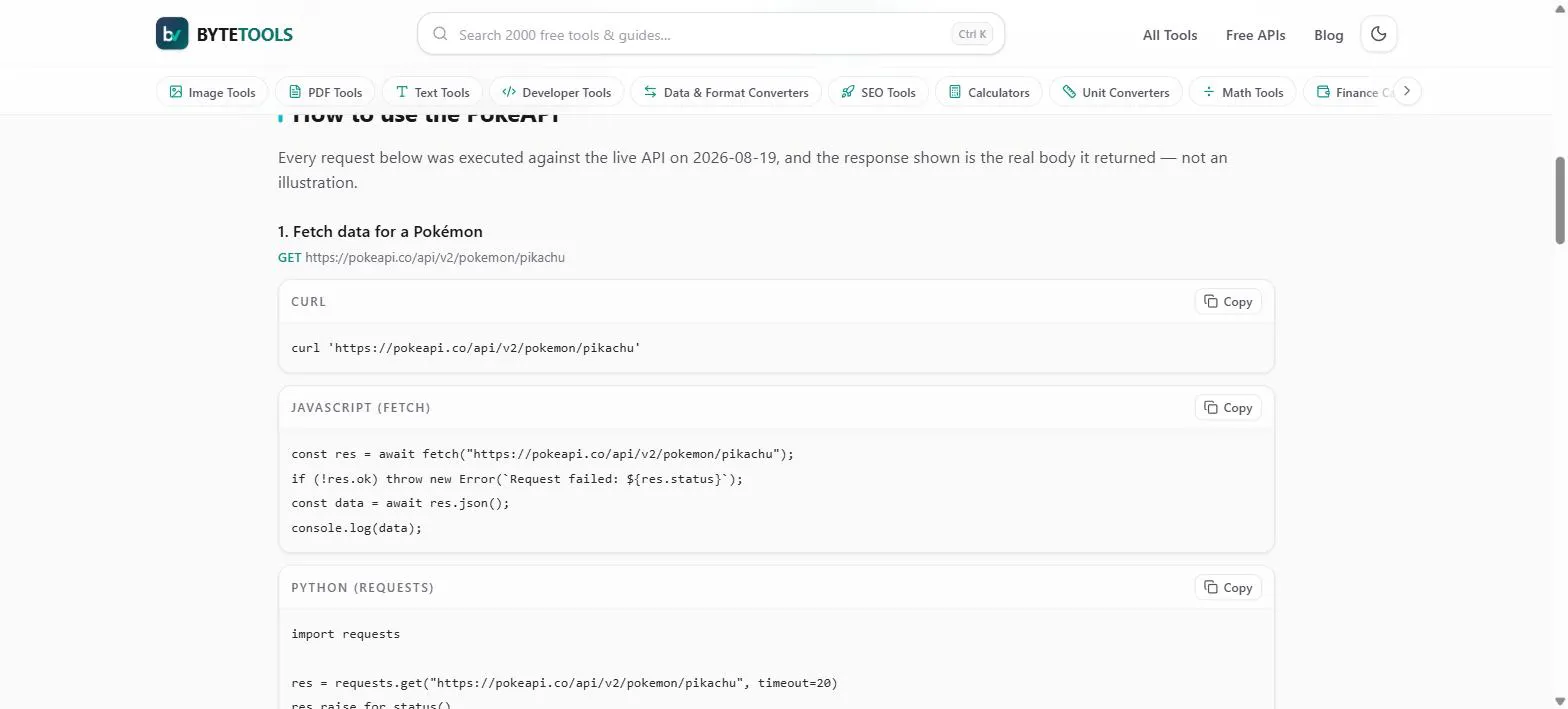The width and height of the screenshot is (1568, 709).
Task: Click the page vertical scrollbar thumb
Action: [x=1560, y=200]
